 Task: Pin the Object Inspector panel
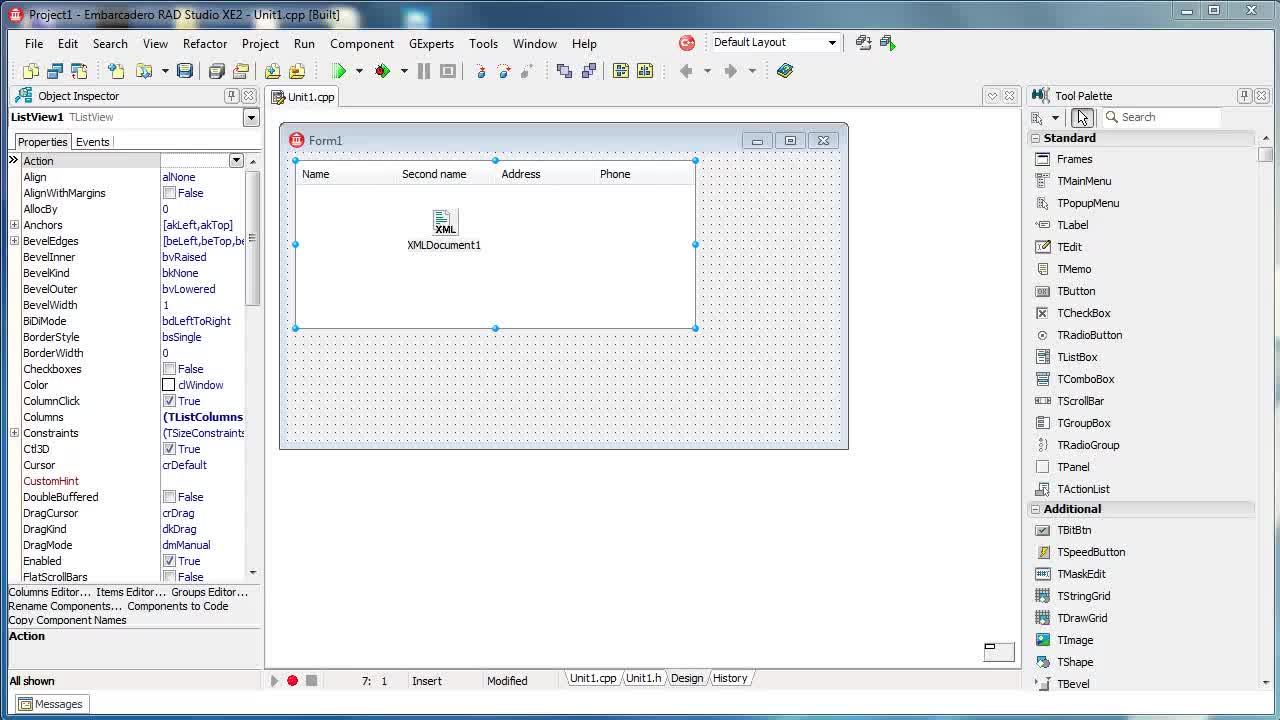coord(231,96)
